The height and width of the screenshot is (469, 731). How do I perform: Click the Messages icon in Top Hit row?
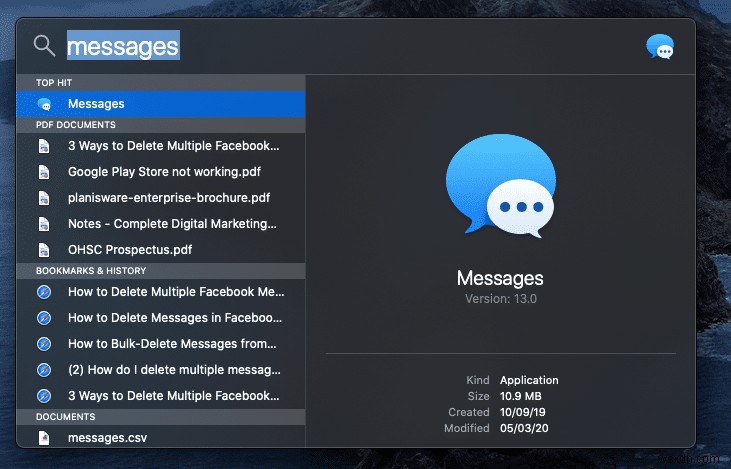pyautogui.click(x=44, y=104)
